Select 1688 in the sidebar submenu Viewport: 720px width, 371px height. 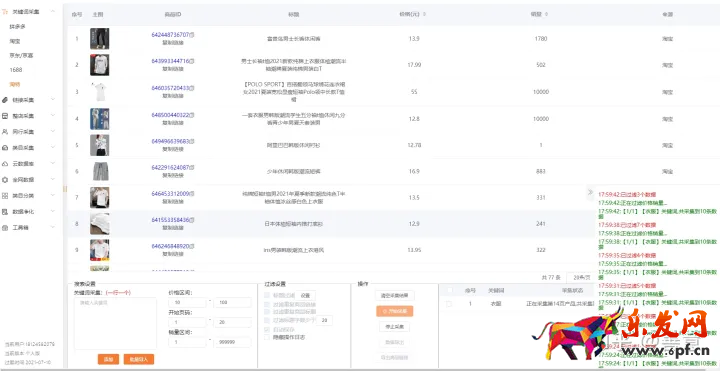(16, 70)
